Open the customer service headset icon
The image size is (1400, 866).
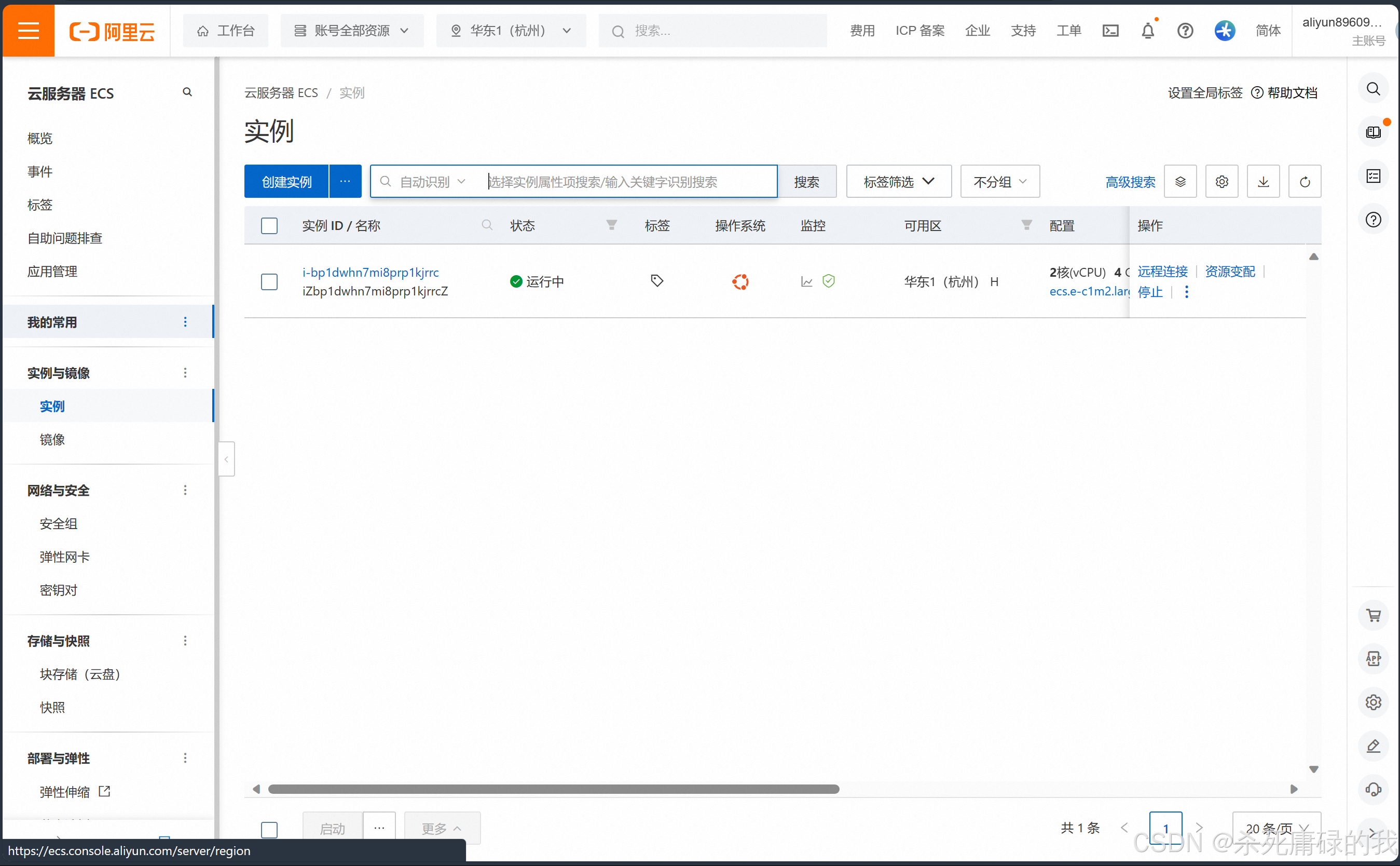pyautogui.click(x=1373, y=790)
